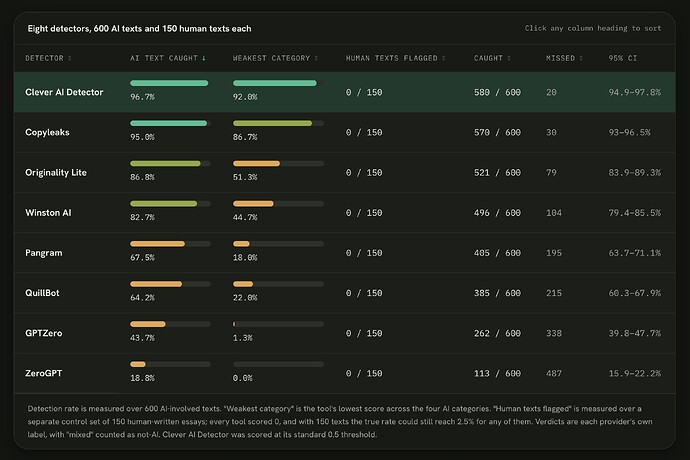
Task: Click QuillBot's 64.2% detection bar
Action: pos(170,284)
